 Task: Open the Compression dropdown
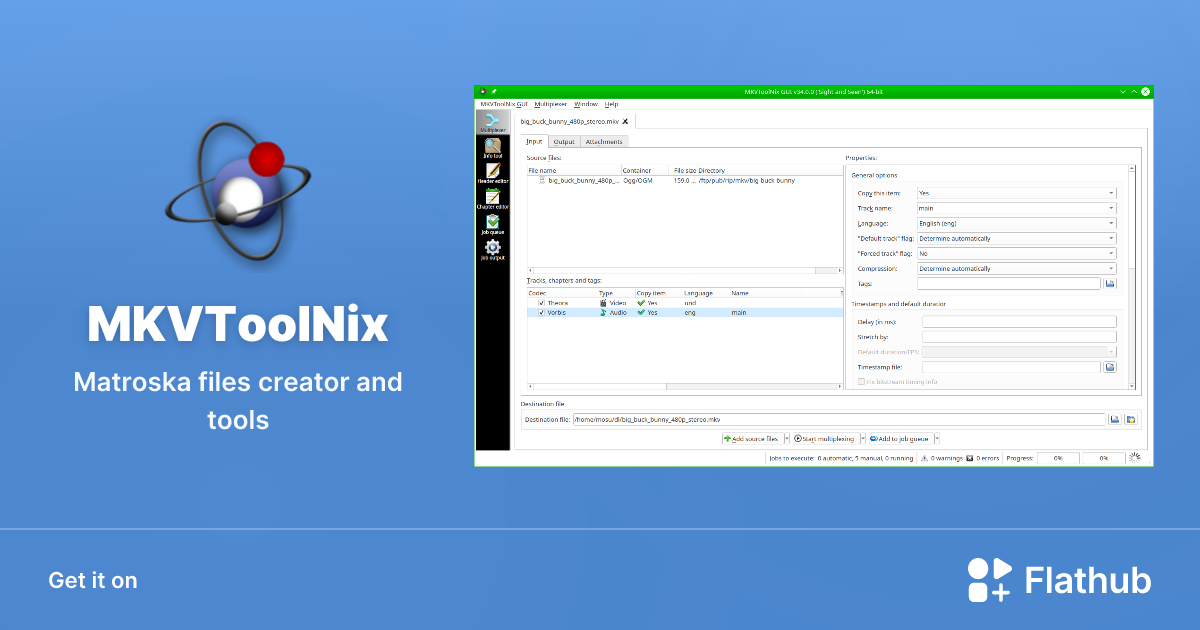click(x=1015, y=268)
